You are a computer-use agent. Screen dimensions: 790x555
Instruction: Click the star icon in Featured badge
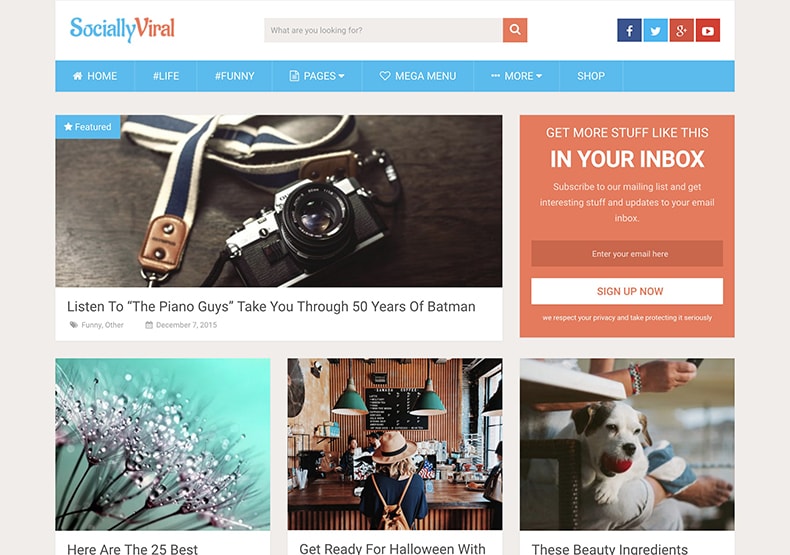click(x=69, y=127)
